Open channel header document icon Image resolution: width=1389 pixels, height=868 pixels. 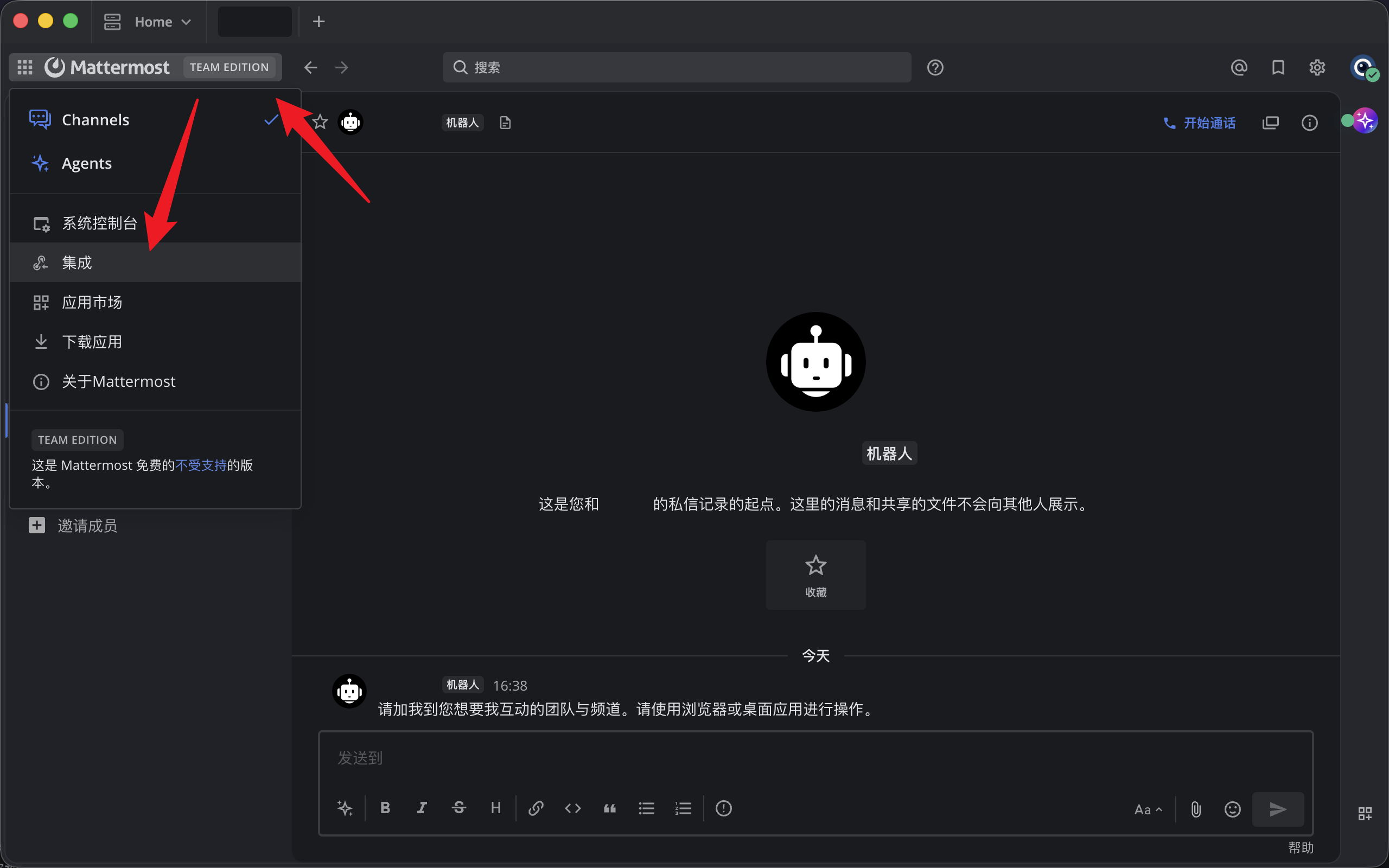(x=505, y=123)
